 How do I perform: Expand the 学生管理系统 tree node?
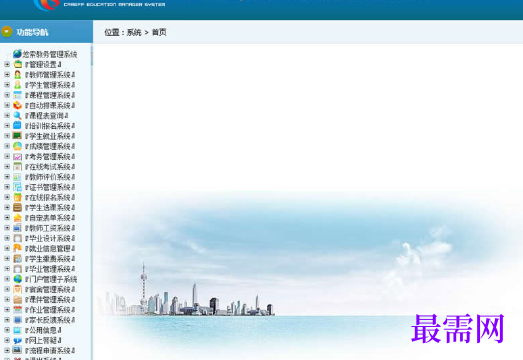click(x=7, y=85)
